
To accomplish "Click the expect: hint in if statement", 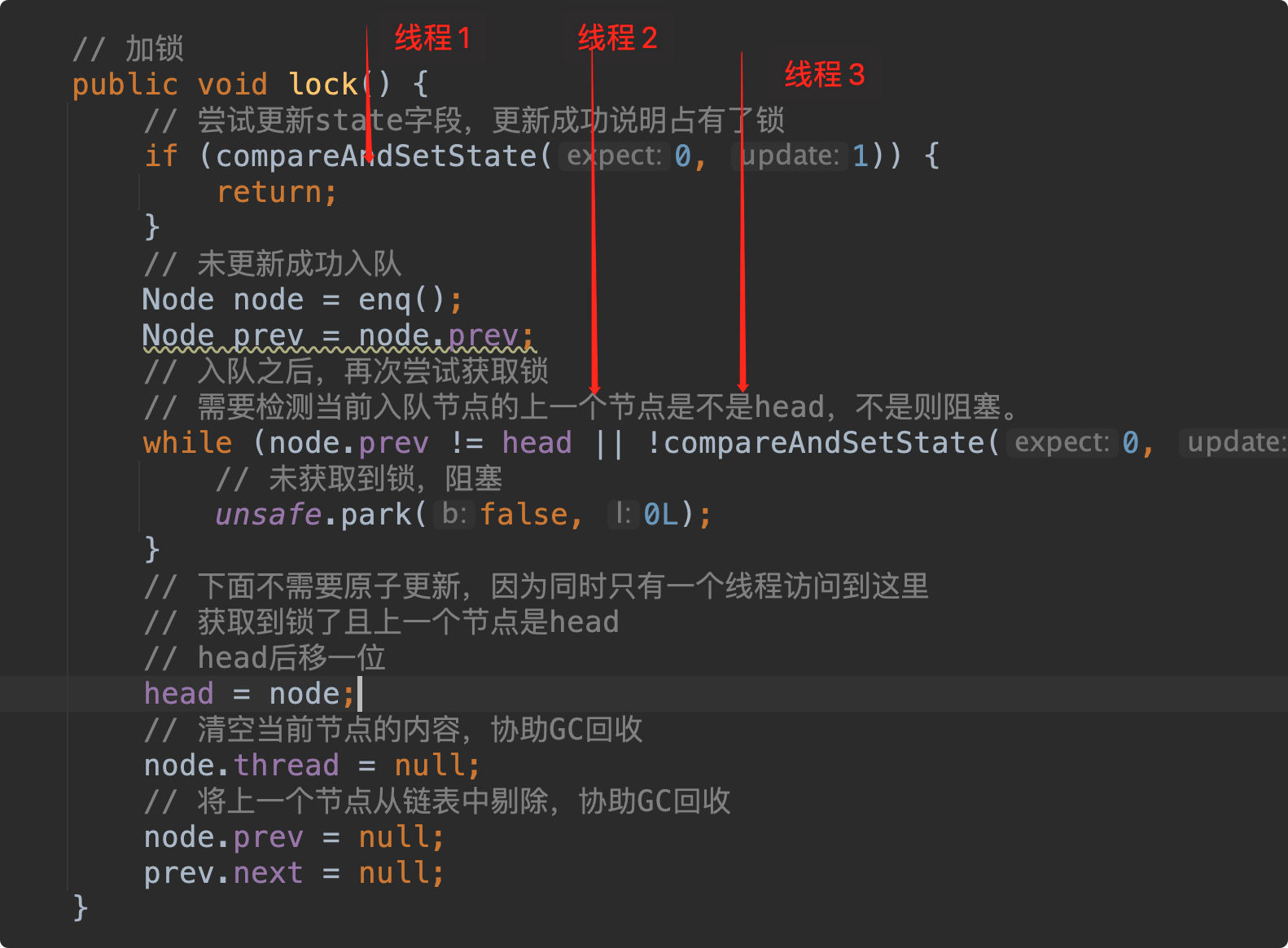I will coord(614,156).
